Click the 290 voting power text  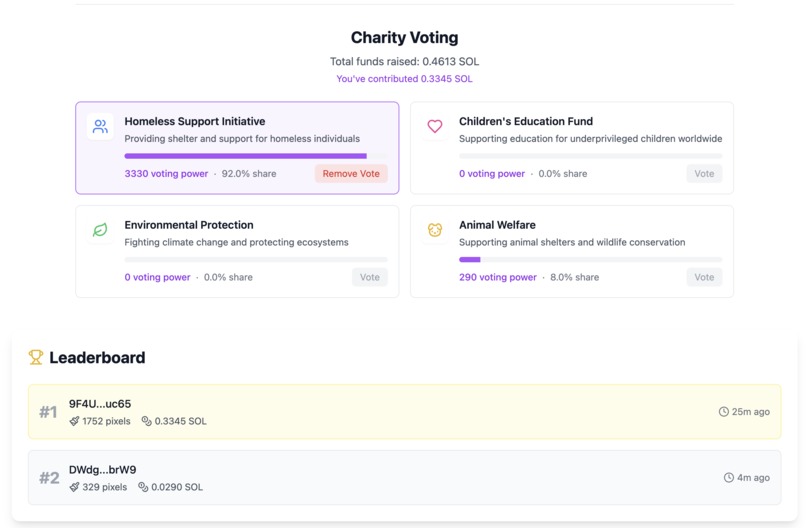tap(498, 277)
